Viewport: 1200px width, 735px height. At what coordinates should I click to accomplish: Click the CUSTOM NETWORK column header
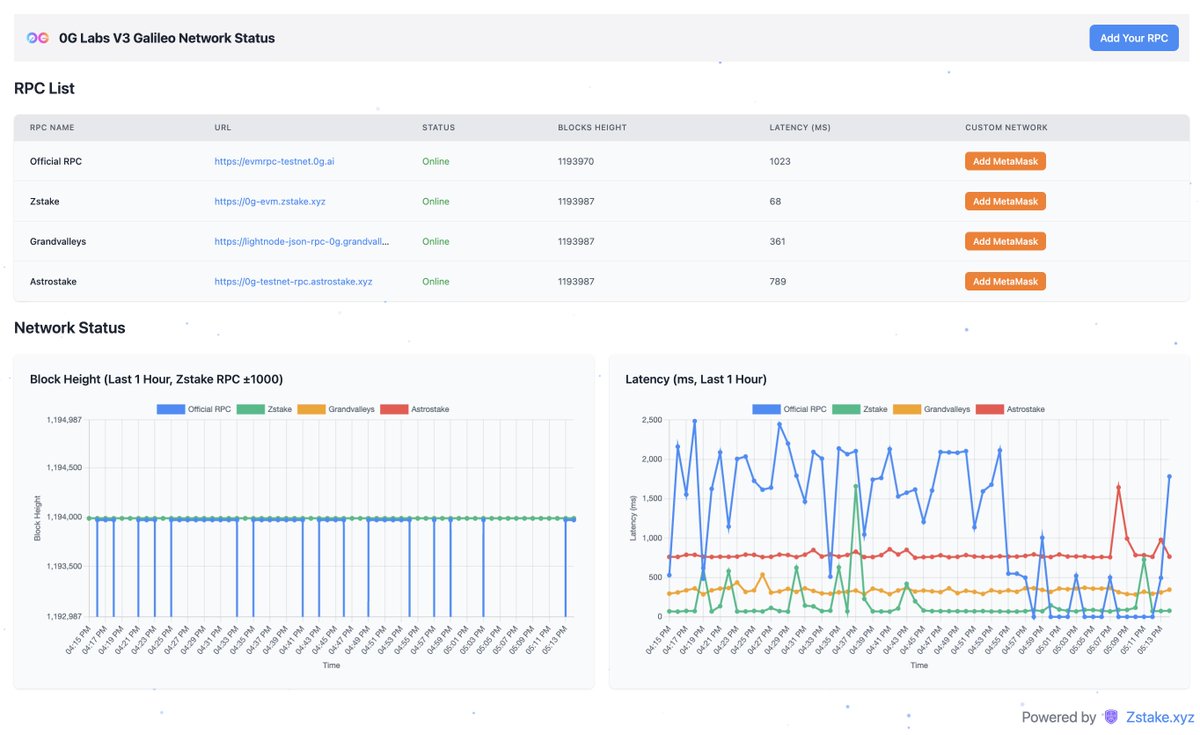[x=1006, y=128]
